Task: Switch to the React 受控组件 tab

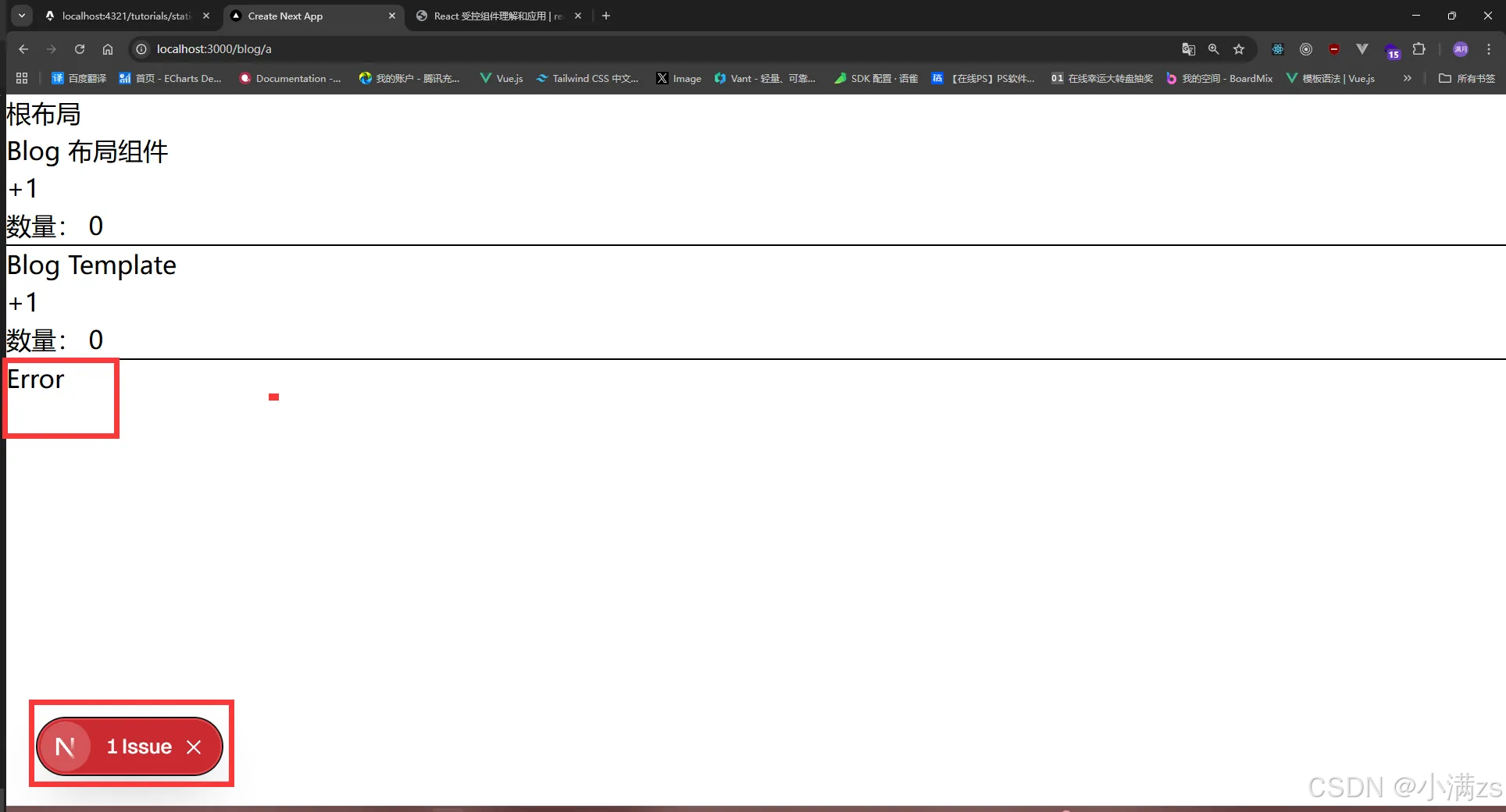Action: (x=492, y=16)
